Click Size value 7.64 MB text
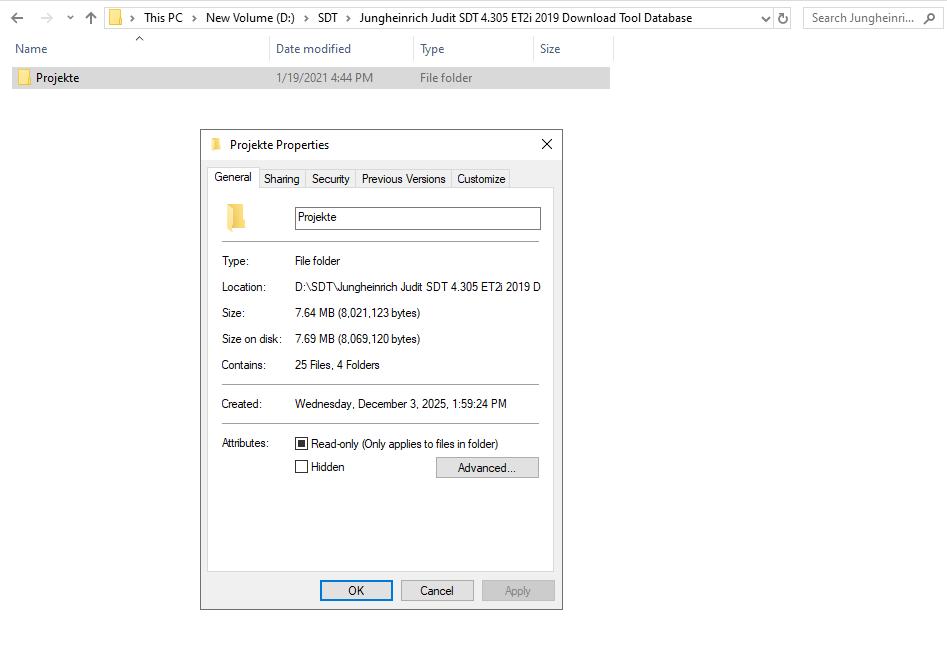Image resolution: width=947 pixels, height=645 pixels. coord(357,313)
